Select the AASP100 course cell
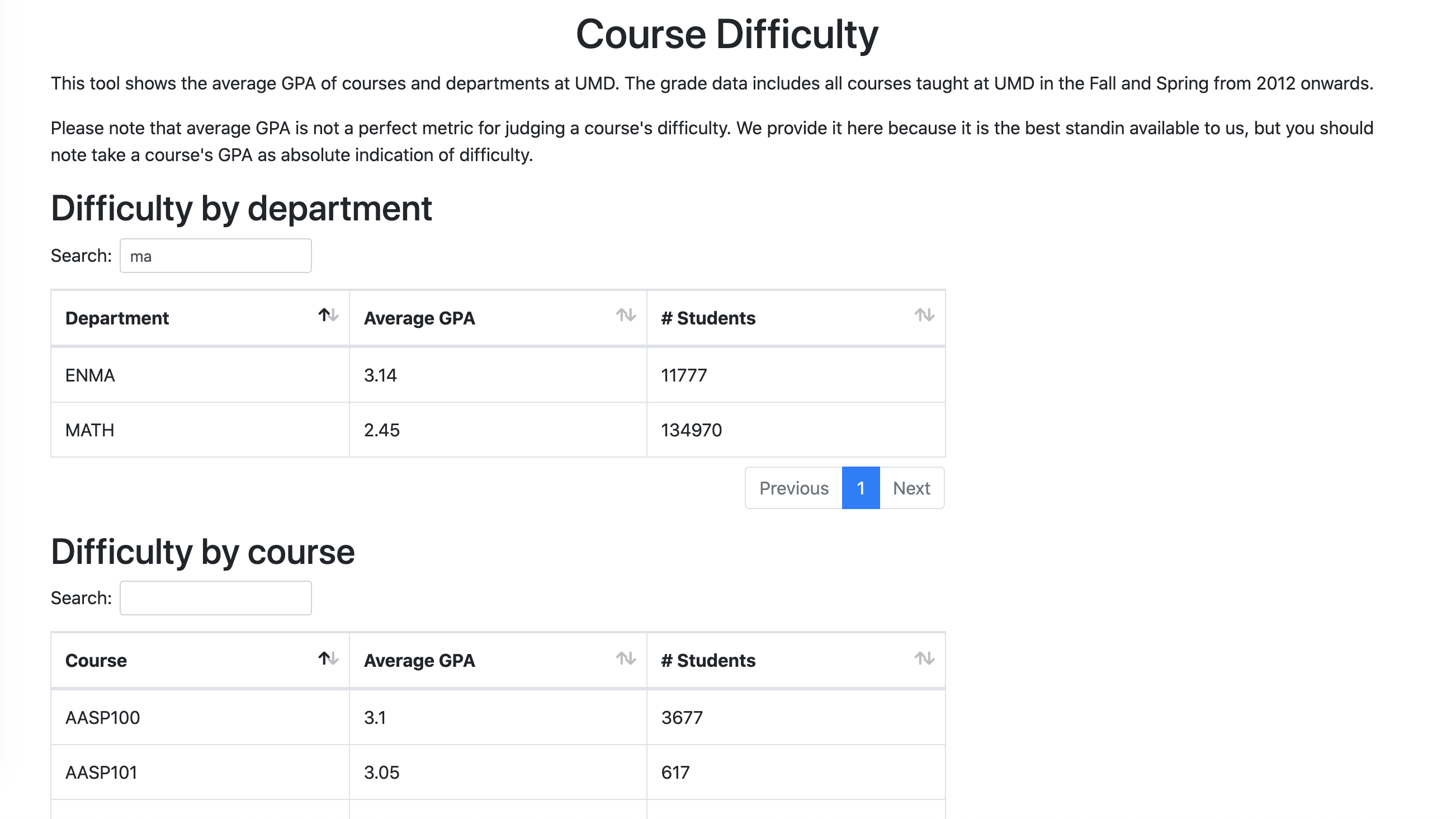 point(102,718)
